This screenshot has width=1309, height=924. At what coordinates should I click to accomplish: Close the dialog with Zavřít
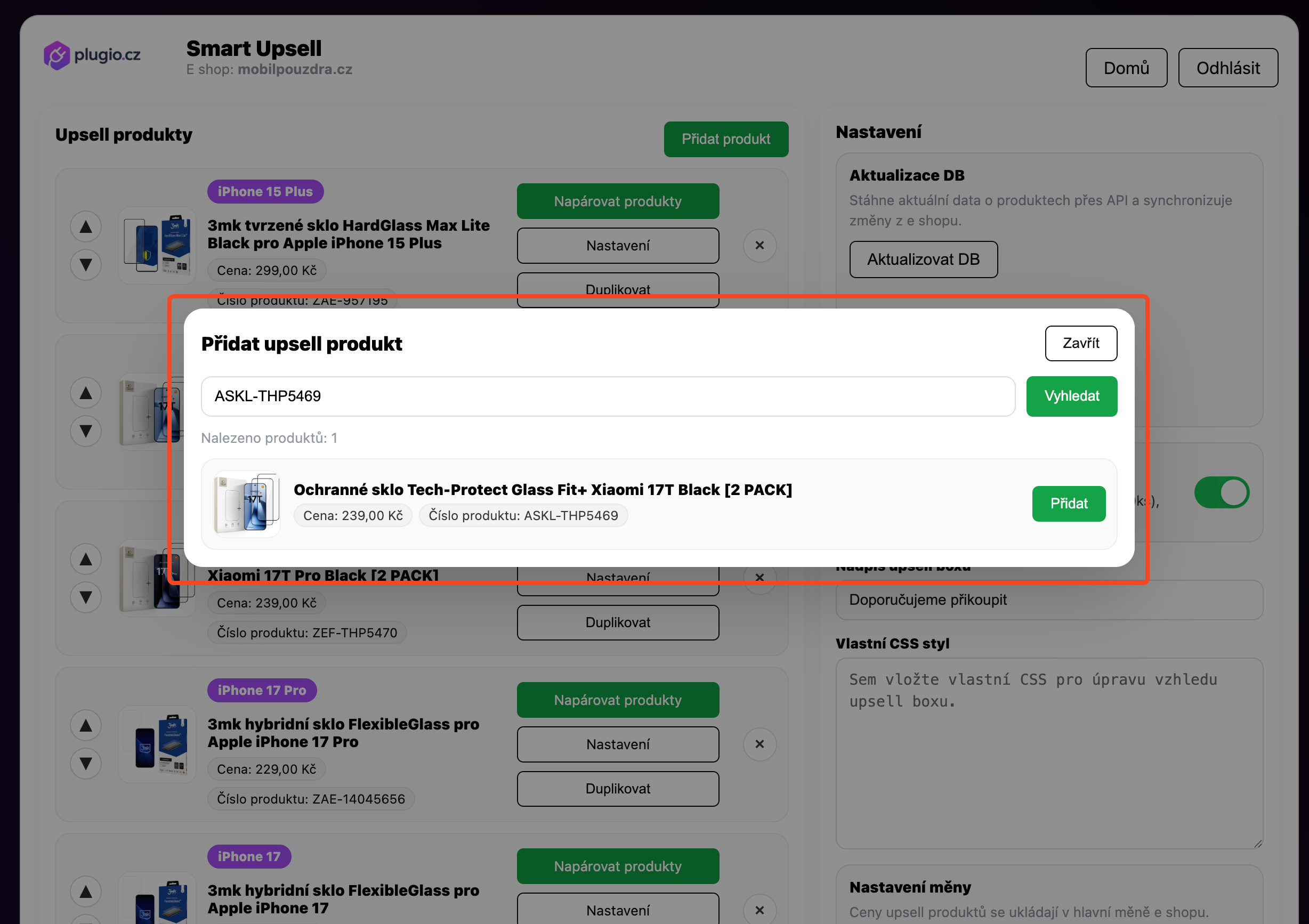pos(1080,343)
